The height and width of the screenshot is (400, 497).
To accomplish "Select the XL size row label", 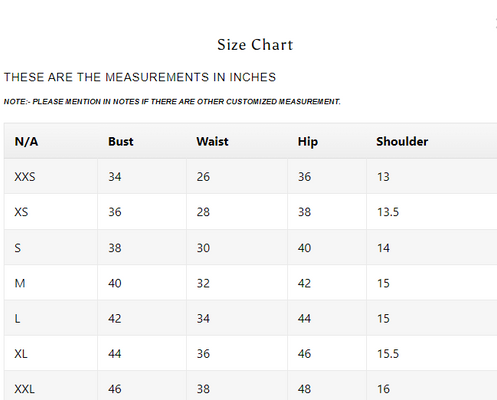I will point(21,354).
